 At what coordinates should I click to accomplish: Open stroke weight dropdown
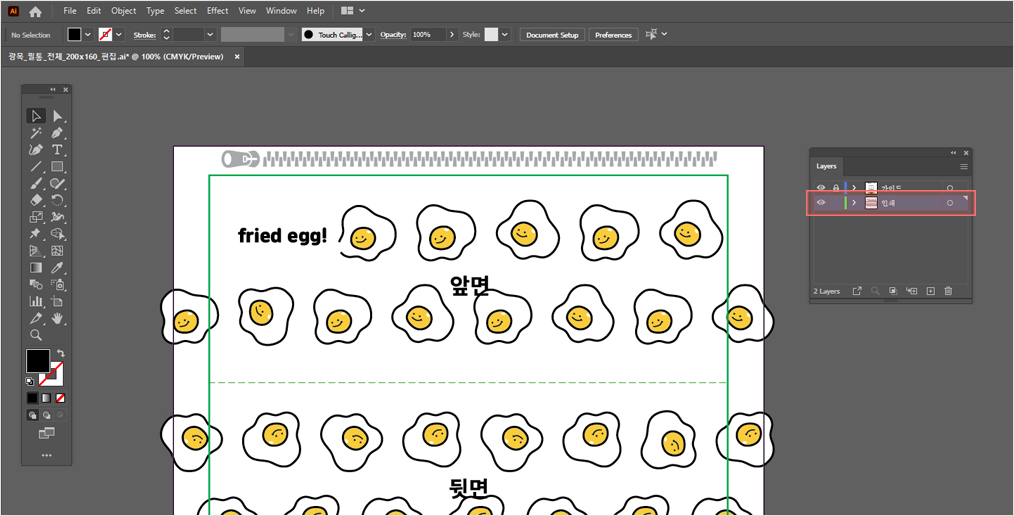tap(210, 35)
